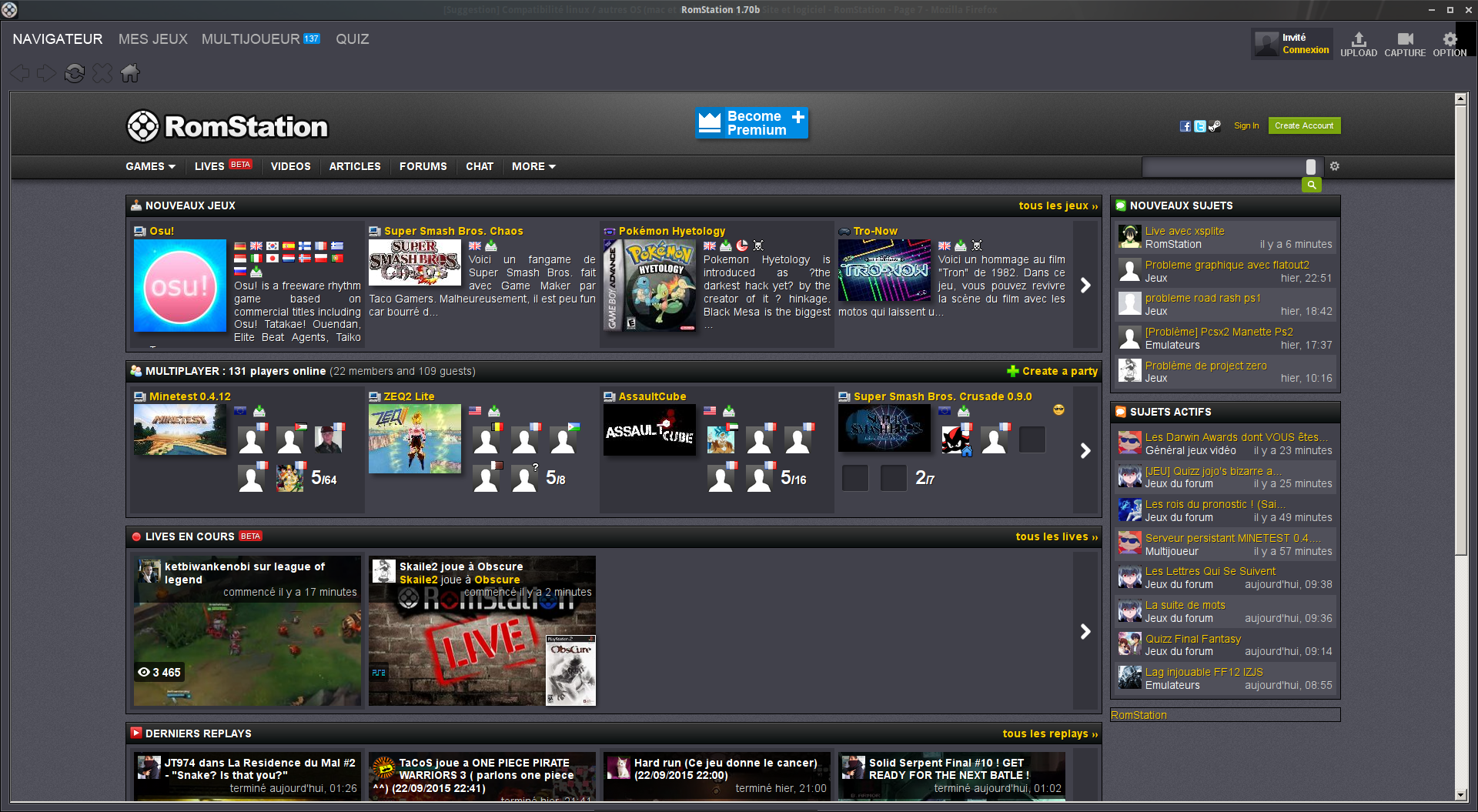Expand the GAMES dropdown menu

pyautogui.click(x=151, y=166)
